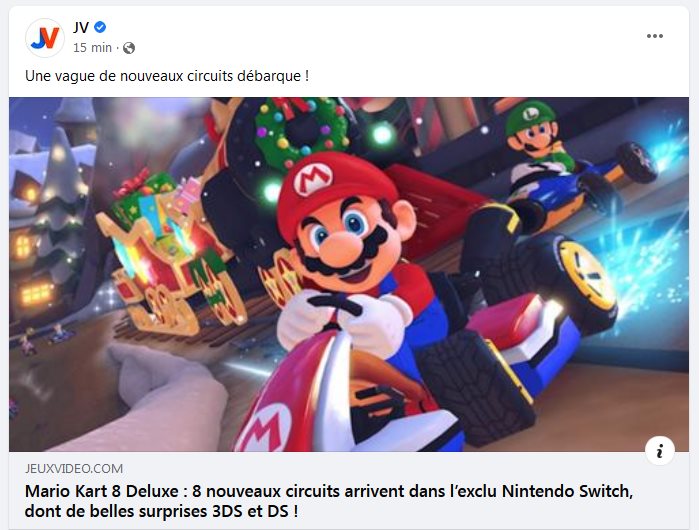The height and width of the screenshot is (530, 699).
Task: Open the JEUXVIDEO.COM source domain
Action: [74, 468]
